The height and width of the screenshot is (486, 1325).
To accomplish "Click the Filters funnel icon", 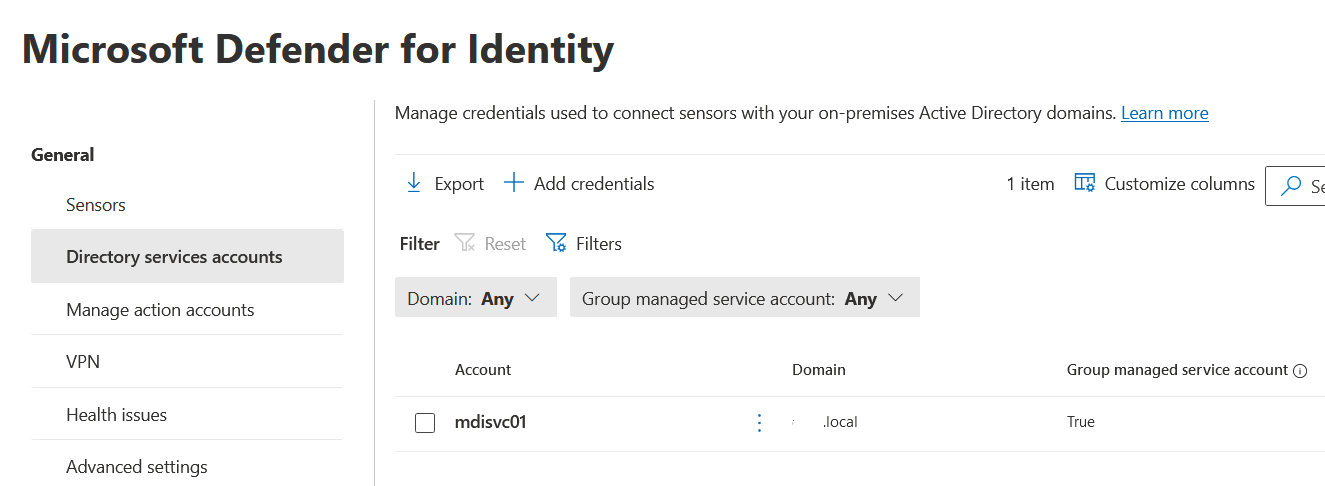I will pos(556,243).
